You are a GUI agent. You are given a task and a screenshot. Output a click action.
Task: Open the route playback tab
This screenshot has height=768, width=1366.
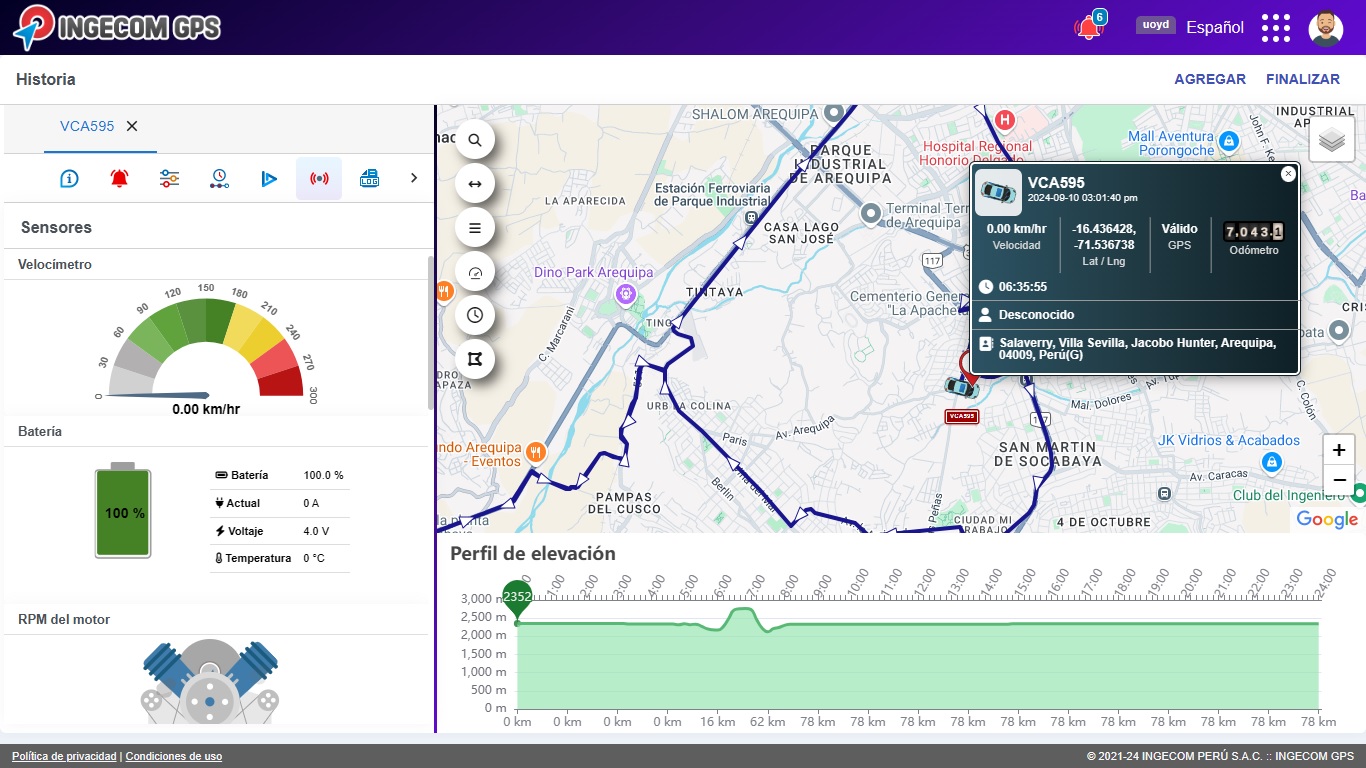click(269, 179)
